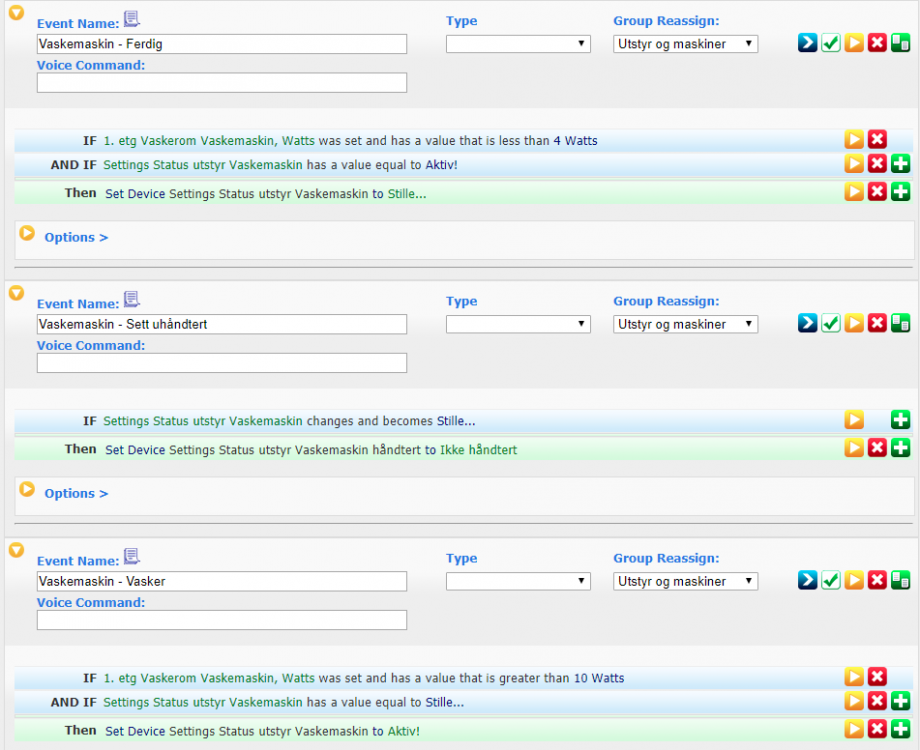The image size is (920, 750).
Task: Click red X icon in Vaskemaskin - Ferdig header
Action: [877, 43]
